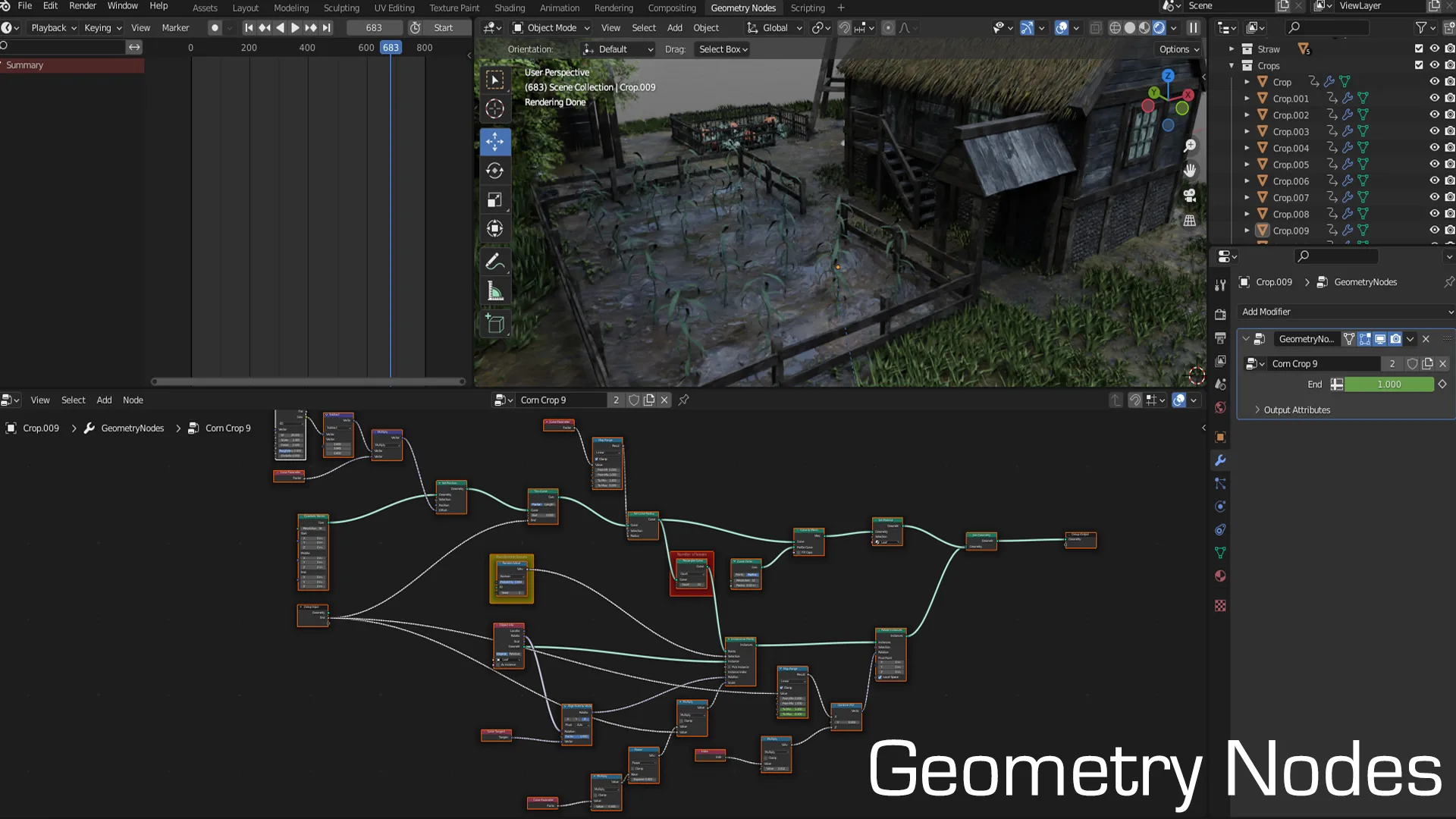Click the Add Modifier button
Screen dimensions: 1456x819
1344,312
